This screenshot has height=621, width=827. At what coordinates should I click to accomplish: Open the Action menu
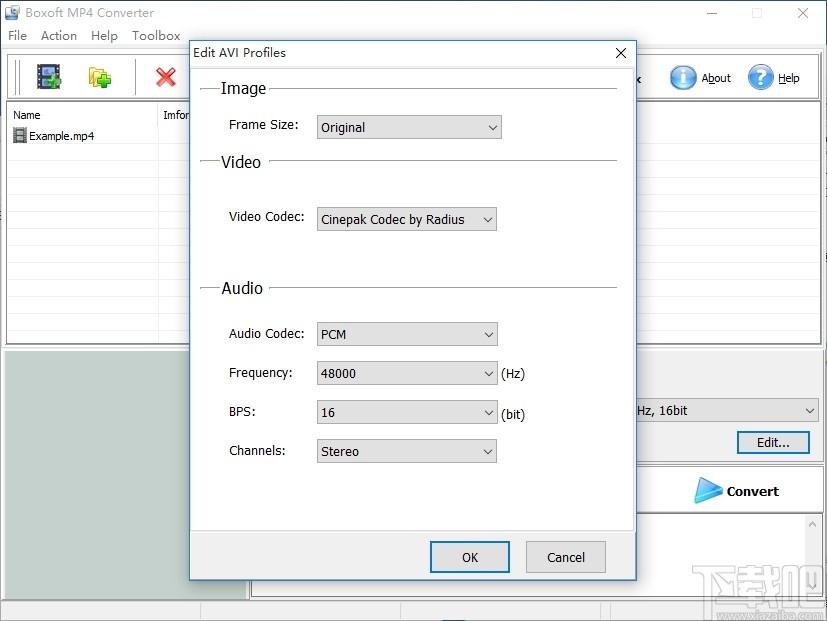[x=59, y=35]
